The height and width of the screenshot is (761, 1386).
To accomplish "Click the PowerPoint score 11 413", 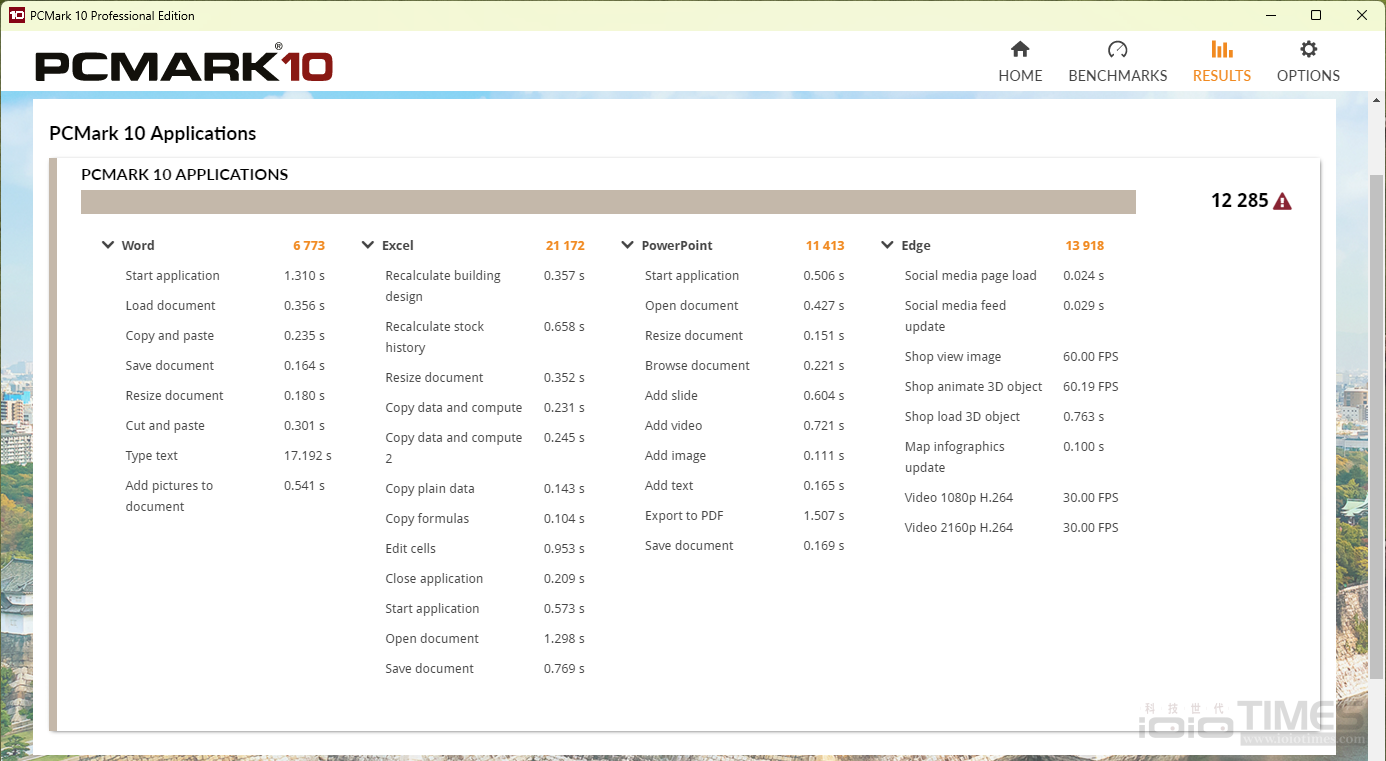I will [x=825, y=245].
